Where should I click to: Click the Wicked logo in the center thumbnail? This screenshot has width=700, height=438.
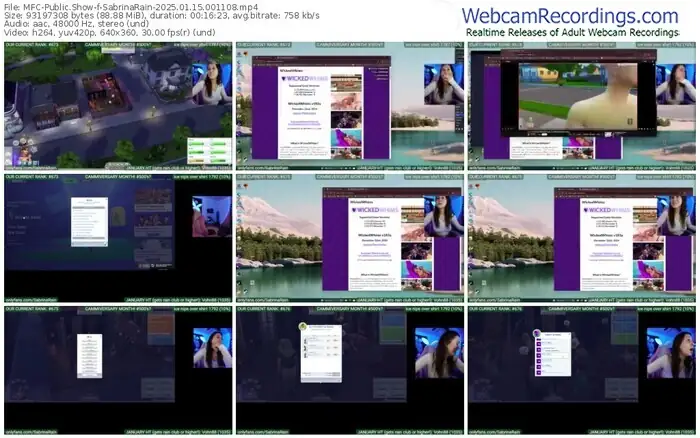click(x=376, y=211)
